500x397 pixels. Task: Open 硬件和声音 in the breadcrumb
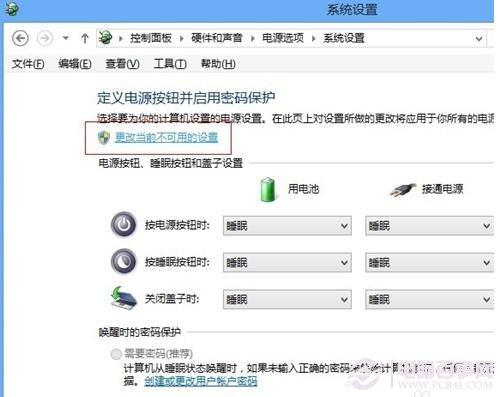point(216,38)
